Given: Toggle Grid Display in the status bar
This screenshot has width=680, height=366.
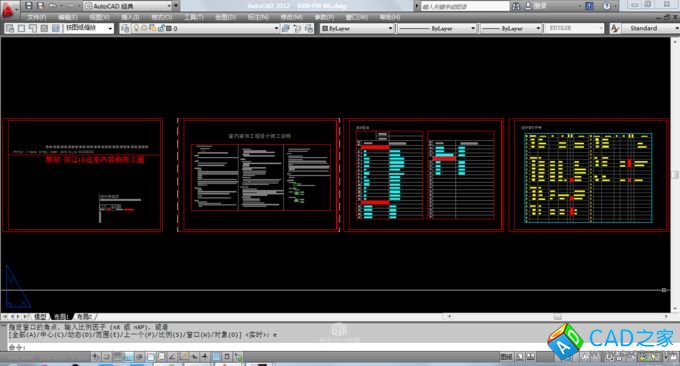Looking at the screenshot, I should click(x=118, y=356).
